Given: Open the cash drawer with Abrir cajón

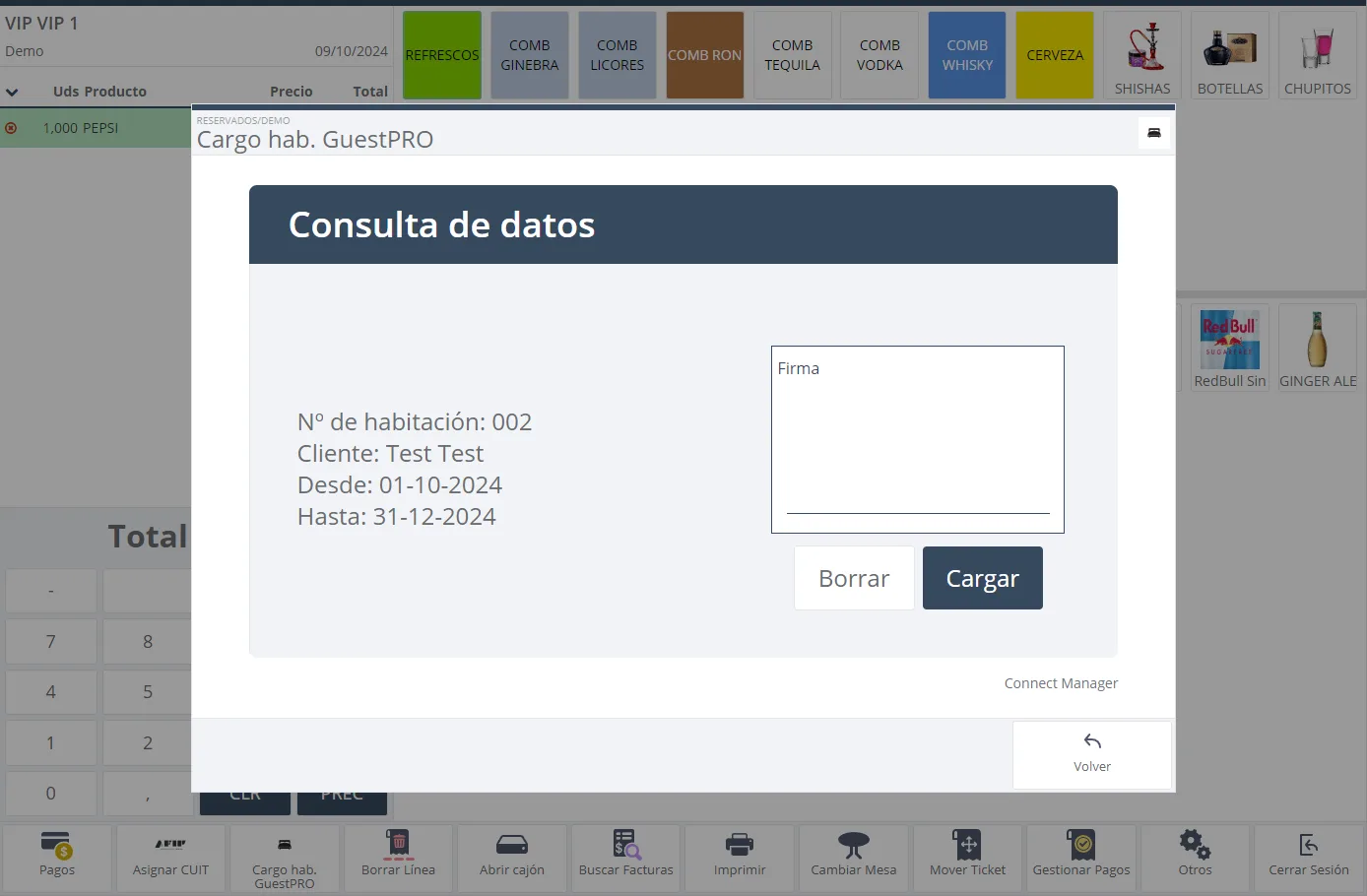Looking at the screenshot, I should (x=511, y=845).
